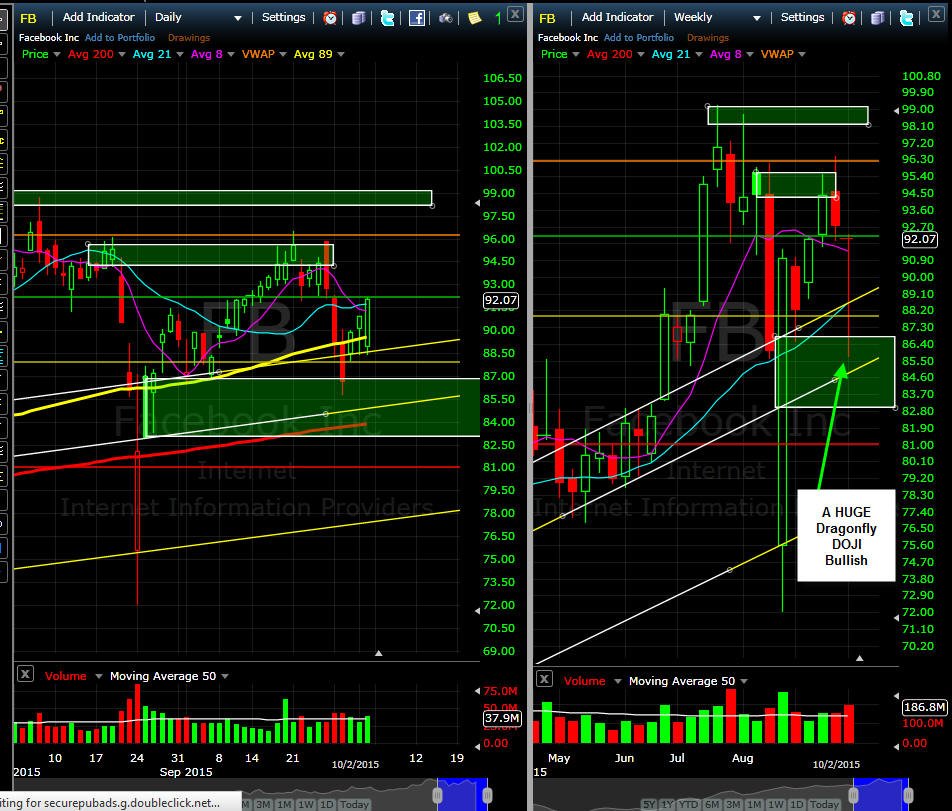Click Add Indicator on the Weekly chart
Image resolution: width=952 pixels, height=811 pixels.
click(617, 17)
